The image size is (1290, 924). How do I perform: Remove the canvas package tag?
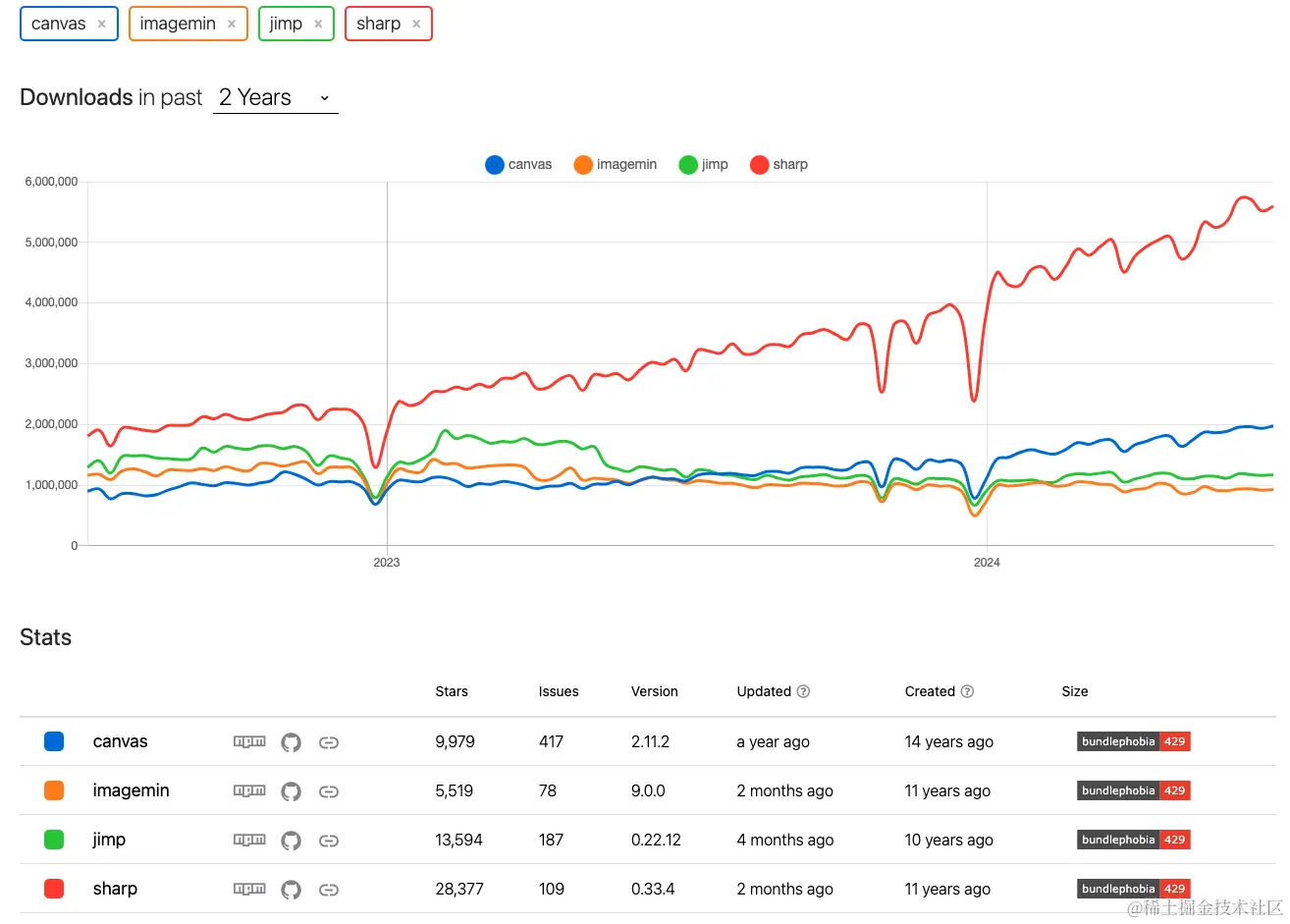click(x=101, y=25)
